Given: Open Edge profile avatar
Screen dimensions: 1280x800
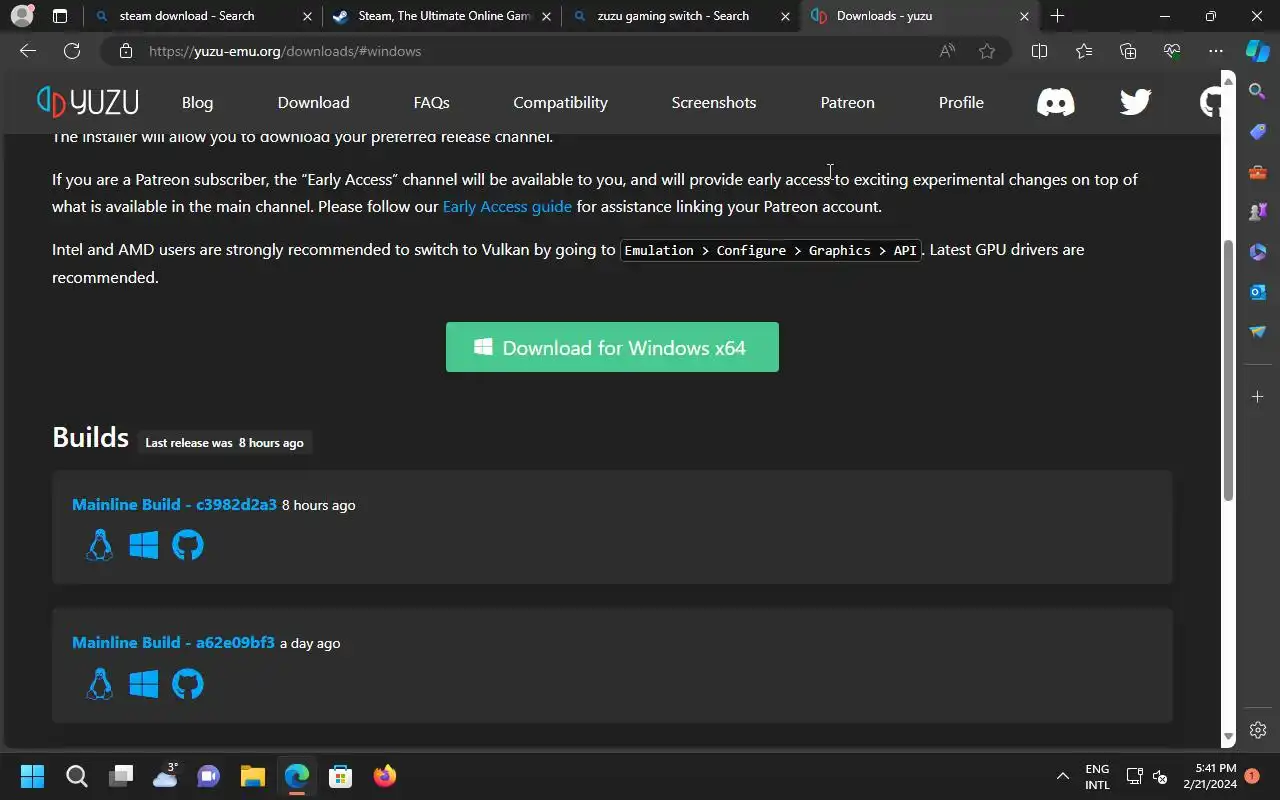Looking at the screenshot, I should (21, 16).
